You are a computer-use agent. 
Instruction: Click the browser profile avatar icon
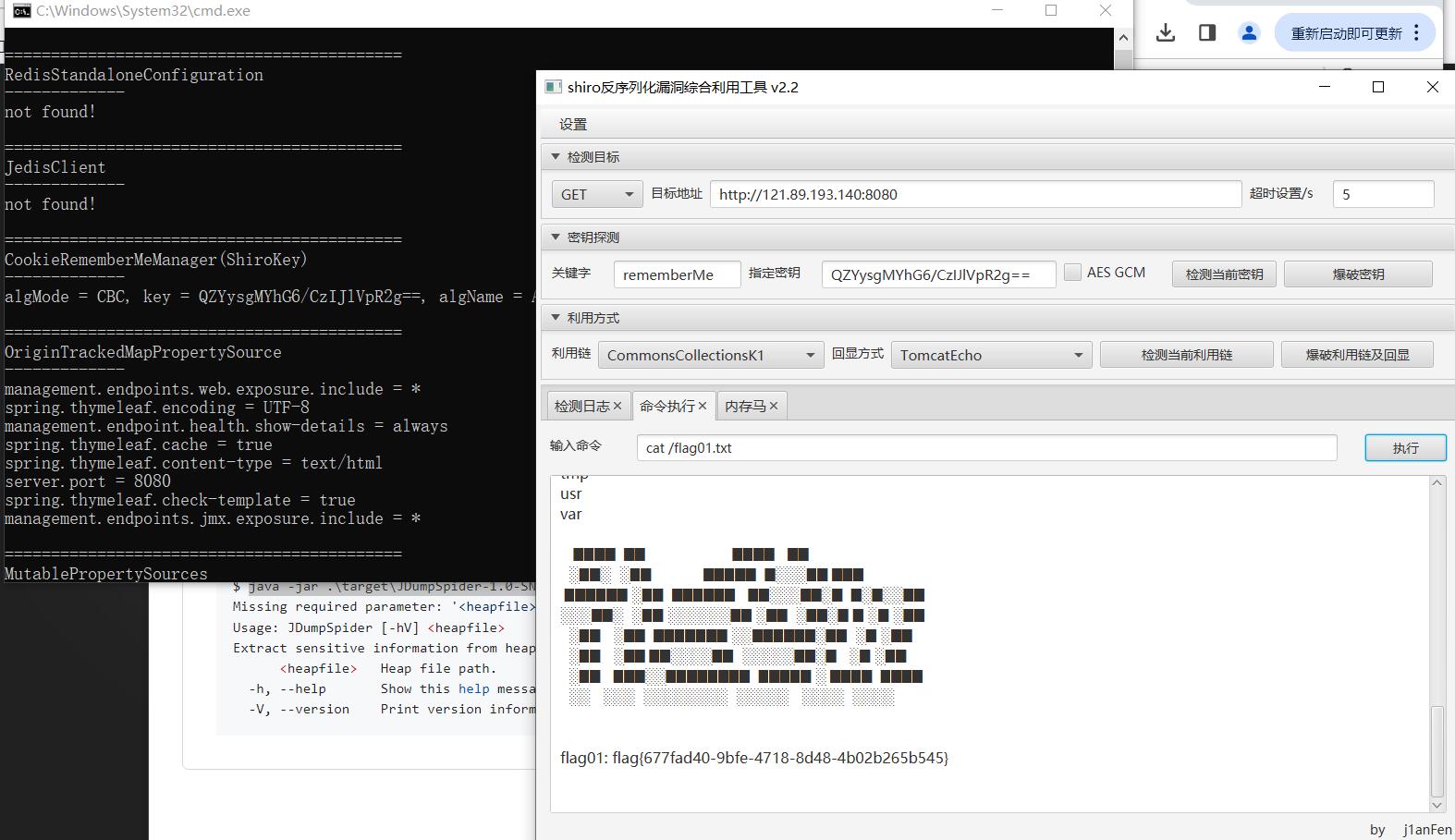pyautogui.click(x=1249, y=33)
